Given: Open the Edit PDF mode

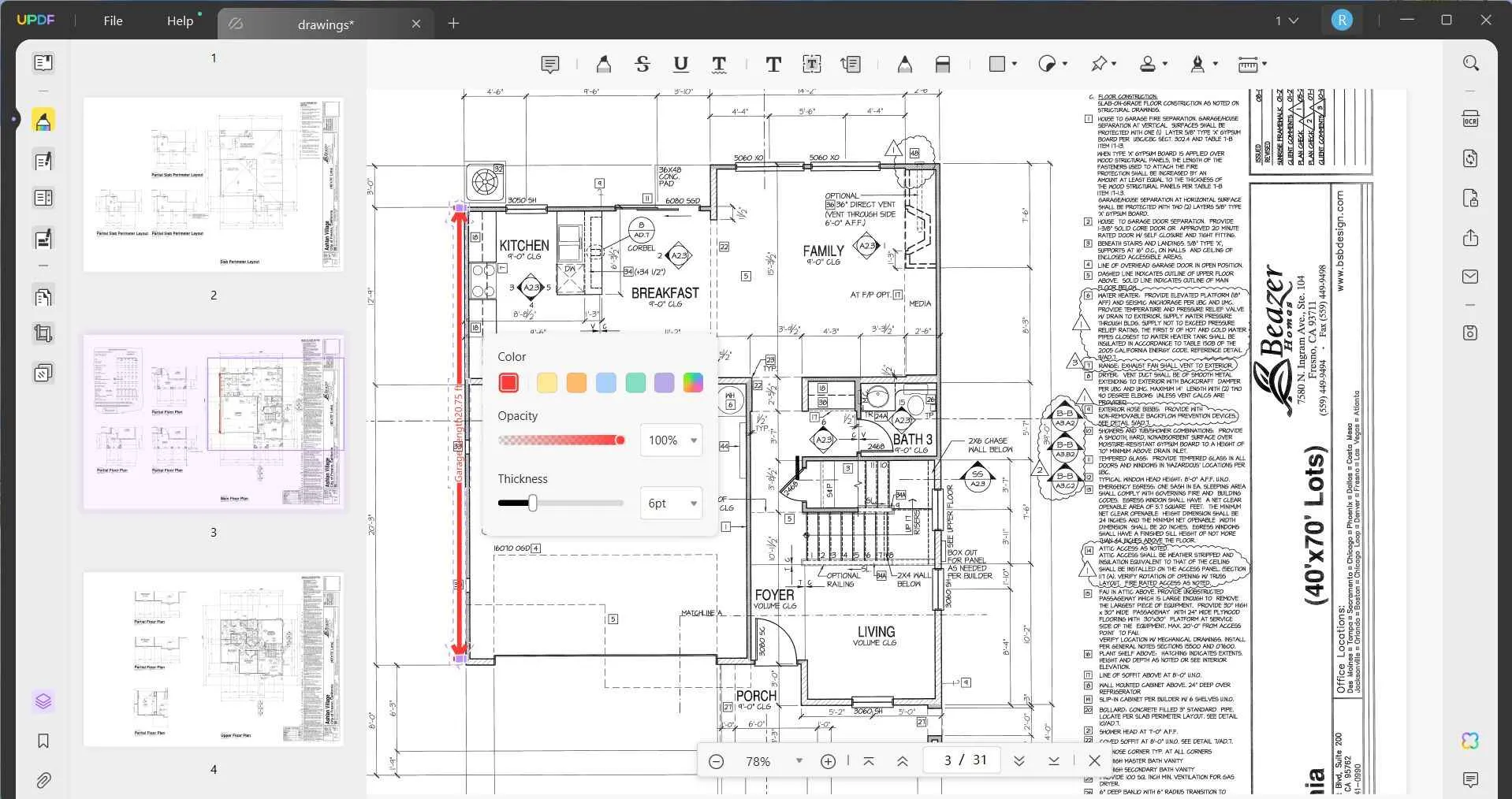Looking at the screenshot, I should [43, 161].
